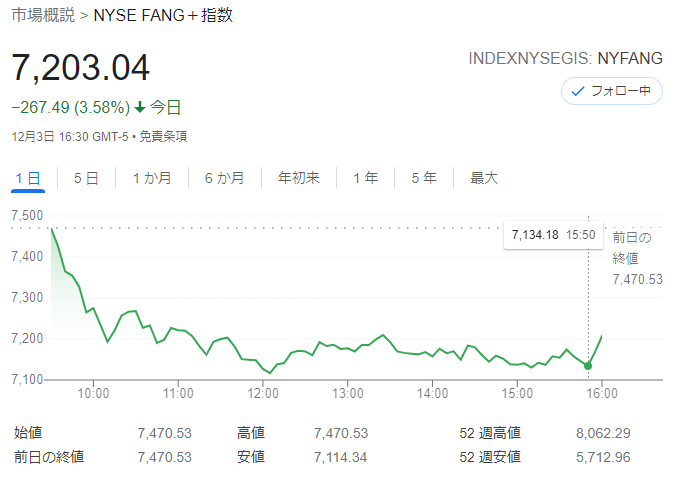
Task: Click the NYSE FANG+指数 breadcrumb title
Action: 163,16
